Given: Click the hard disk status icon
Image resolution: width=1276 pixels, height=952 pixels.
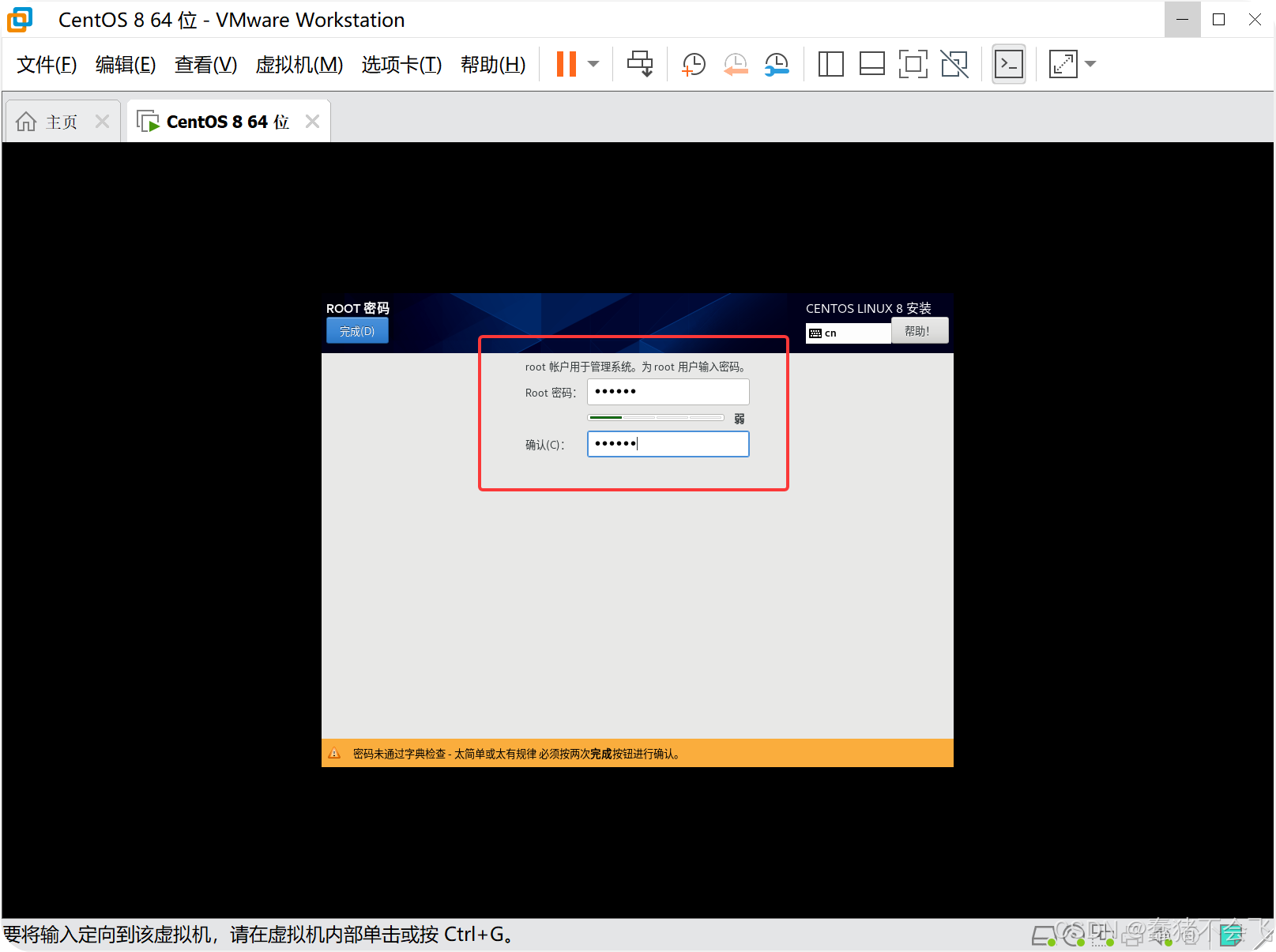Looking at the screenshot, I should pyautogui.click(x=1044, y=936).
